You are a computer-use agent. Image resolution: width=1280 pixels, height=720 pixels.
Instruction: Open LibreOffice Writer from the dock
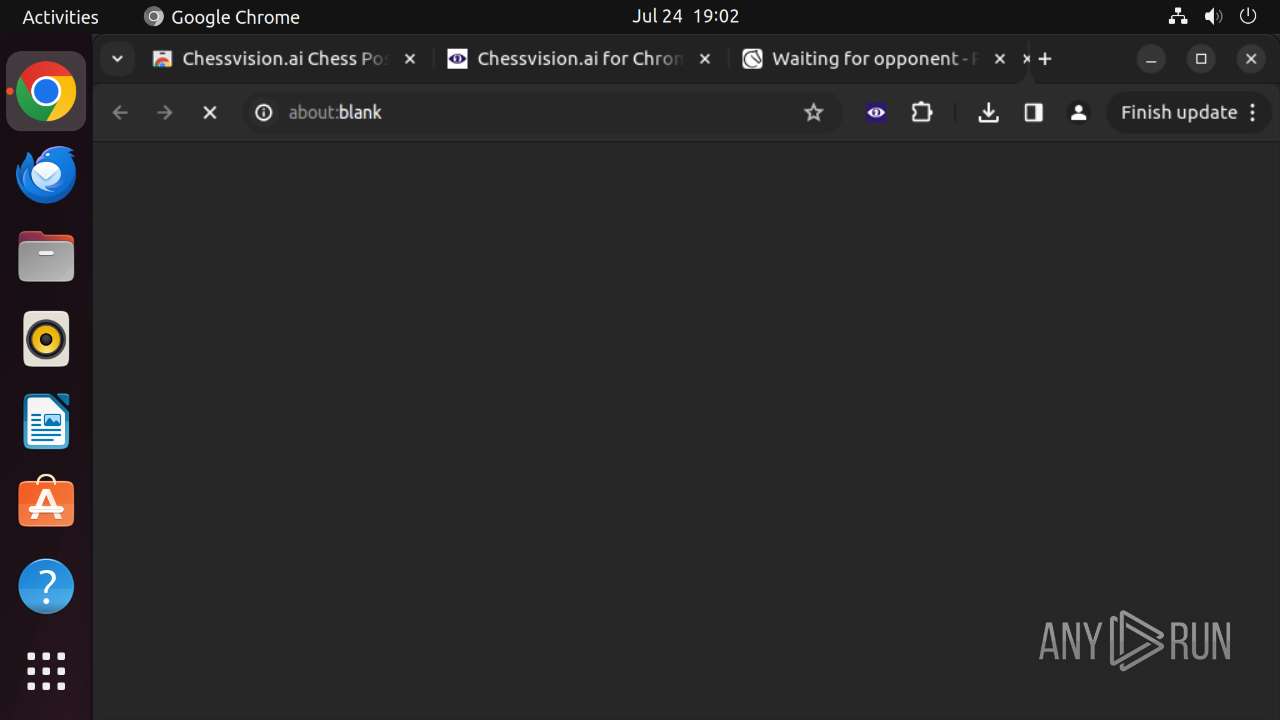point(46,421)
